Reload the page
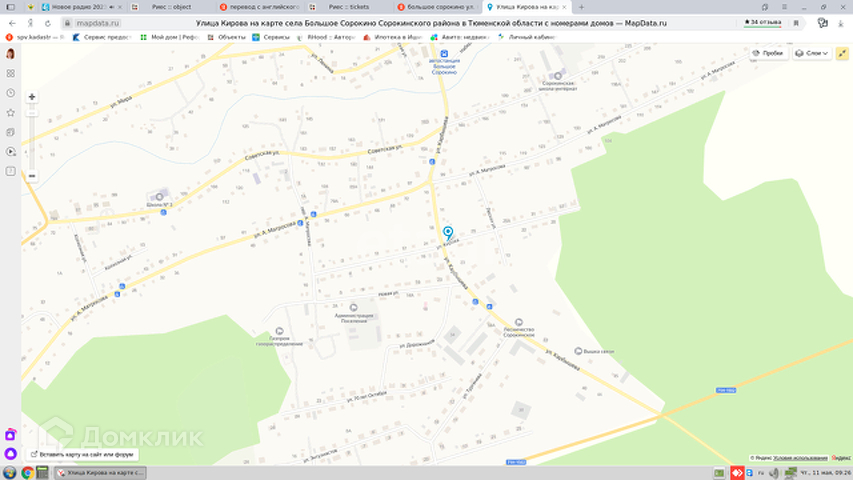The image size is (853, 480). click(48, 23)
